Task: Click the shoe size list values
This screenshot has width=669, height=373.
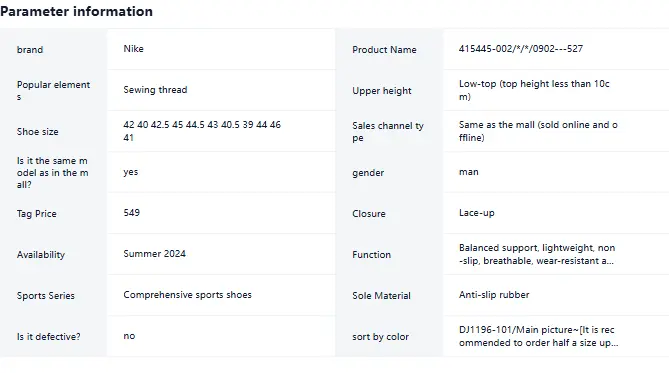Action: (x=202, y=131)
